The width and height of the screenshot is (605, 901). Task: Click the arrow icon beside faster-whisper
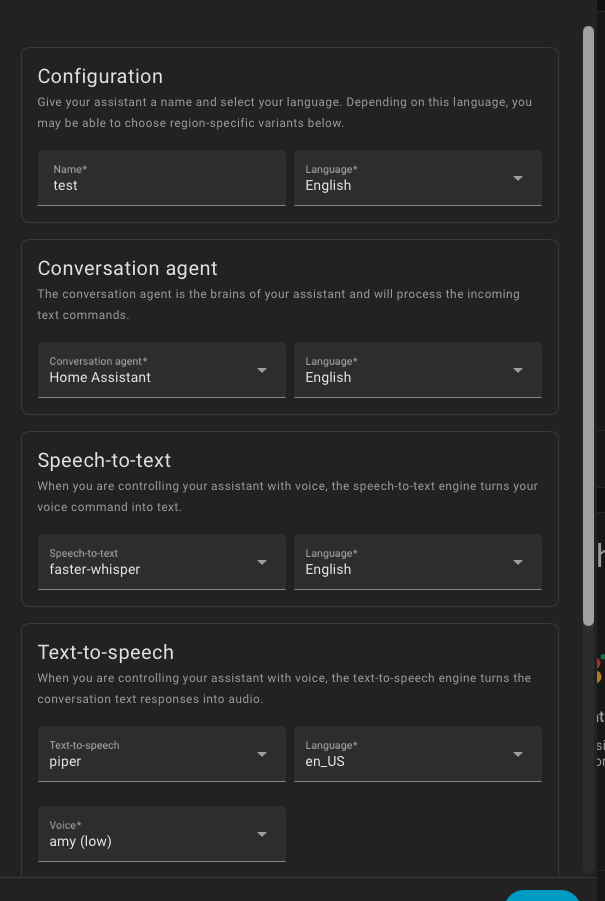tap(262, 562)
